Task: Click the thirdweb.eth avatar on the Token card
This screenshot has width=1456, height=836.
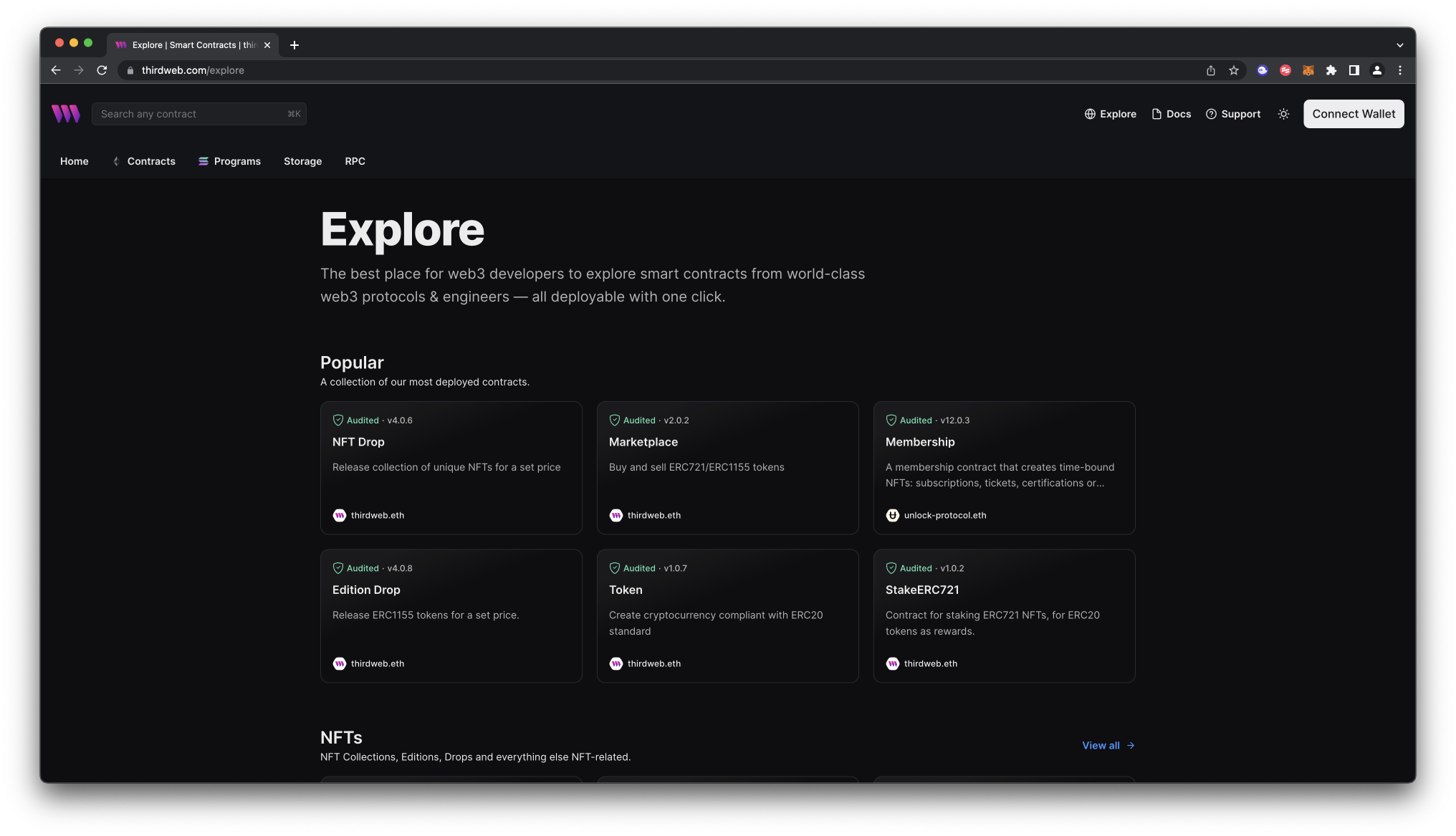Action: point(616,663)
